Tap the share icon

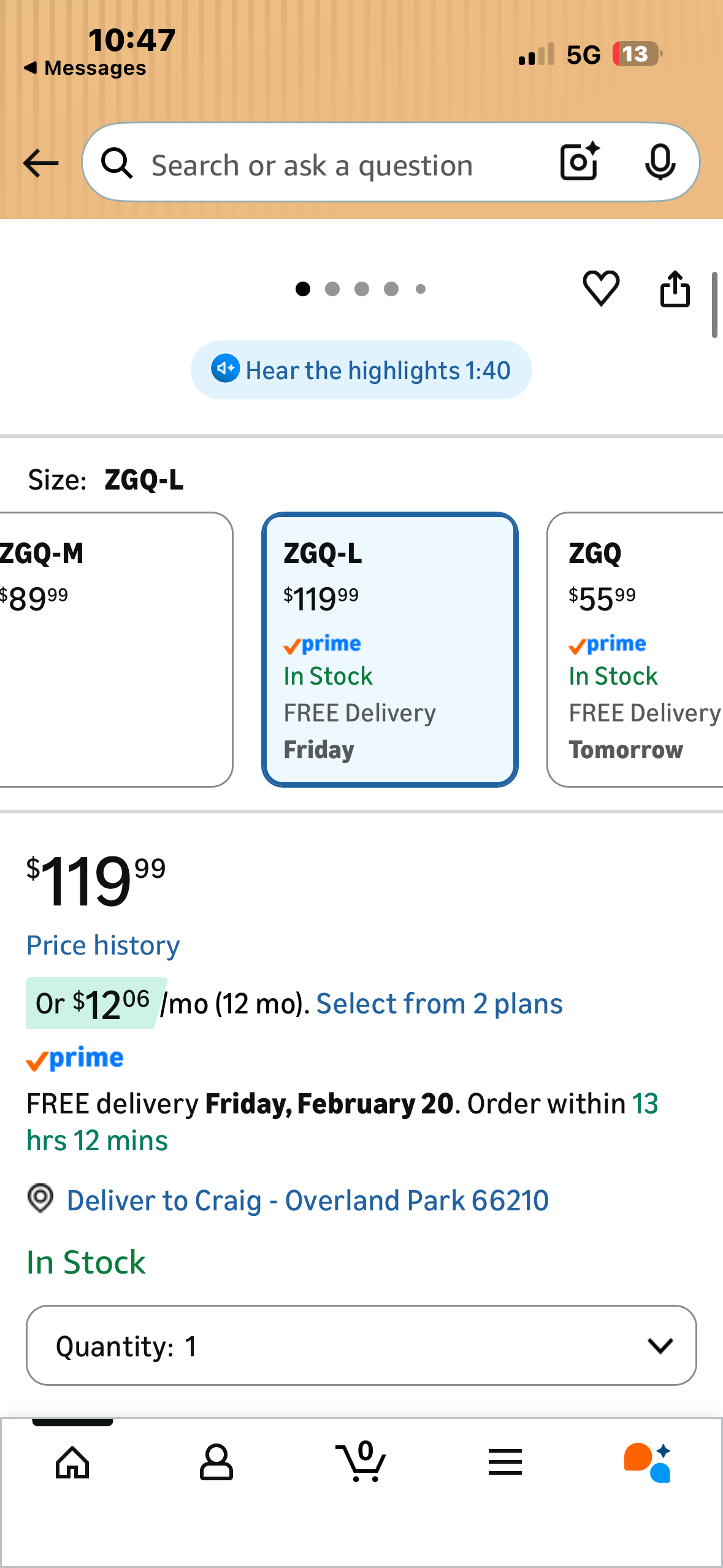[x=675, y=288]
